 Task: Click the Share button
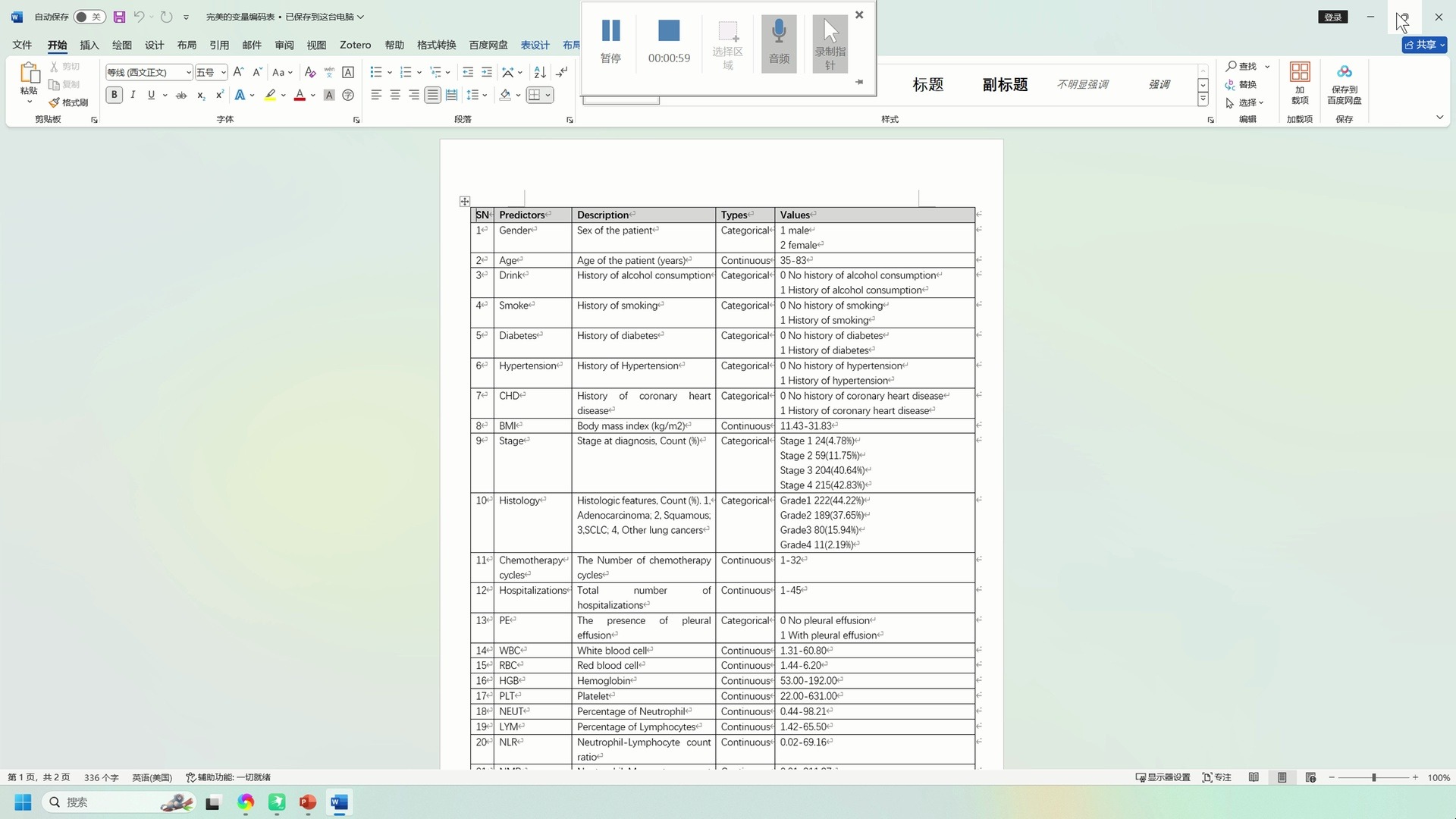pyautogui.click(x=1424, y=45)
